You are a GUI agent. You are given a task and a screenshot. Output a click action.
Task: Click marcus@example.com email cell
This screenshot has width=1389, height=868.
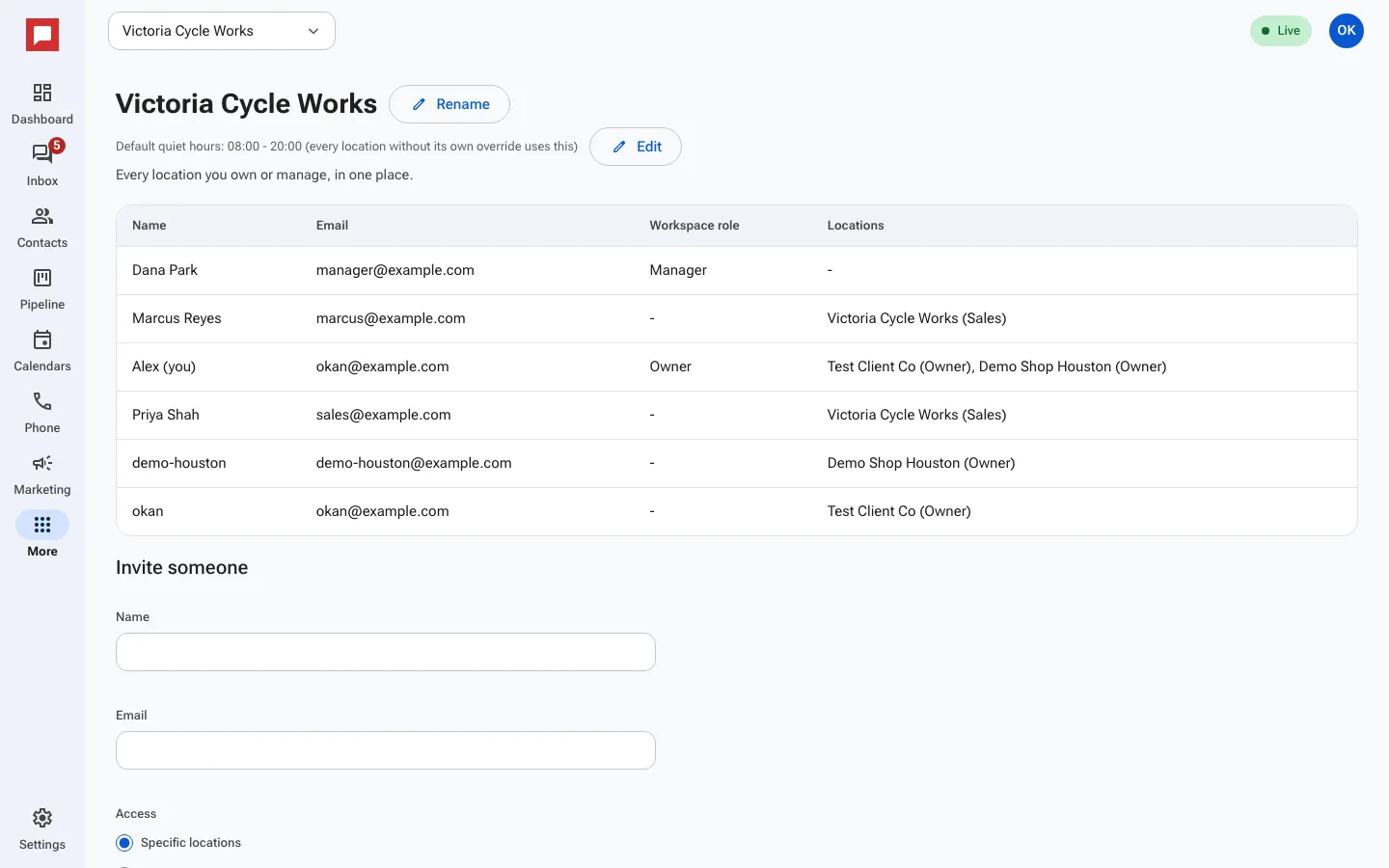pyautogui.click(x=391, y=318)
